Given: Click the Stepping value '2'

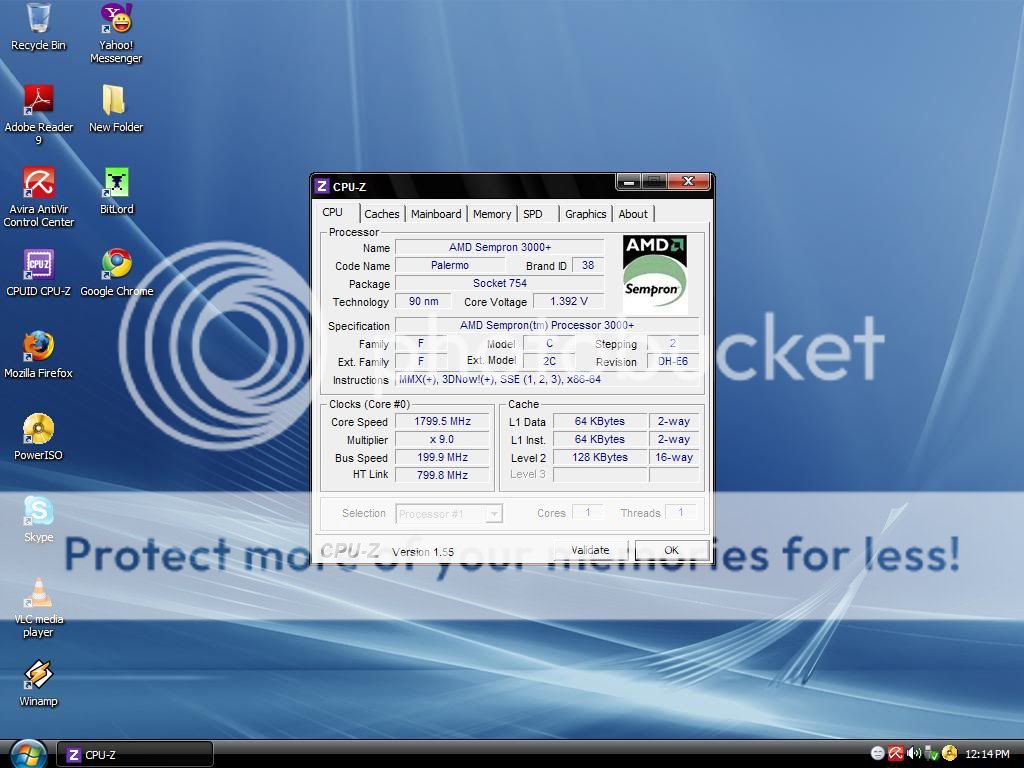Looking at the screenshot, I should click(x=673, y=343).
